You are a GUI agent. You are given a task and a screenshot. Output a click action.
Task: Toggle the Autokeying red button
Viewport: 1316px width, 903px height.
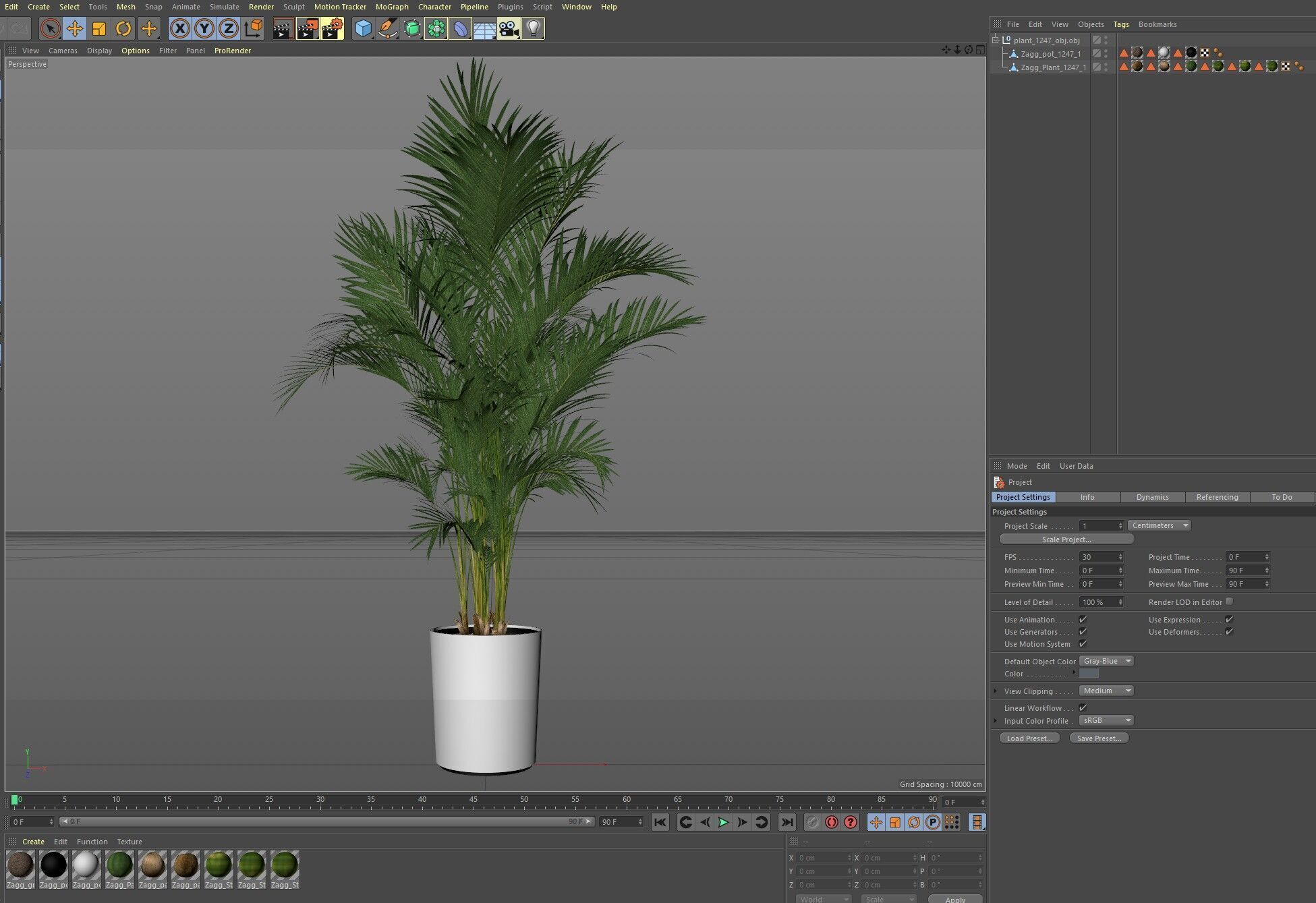(x=832, y=822)
